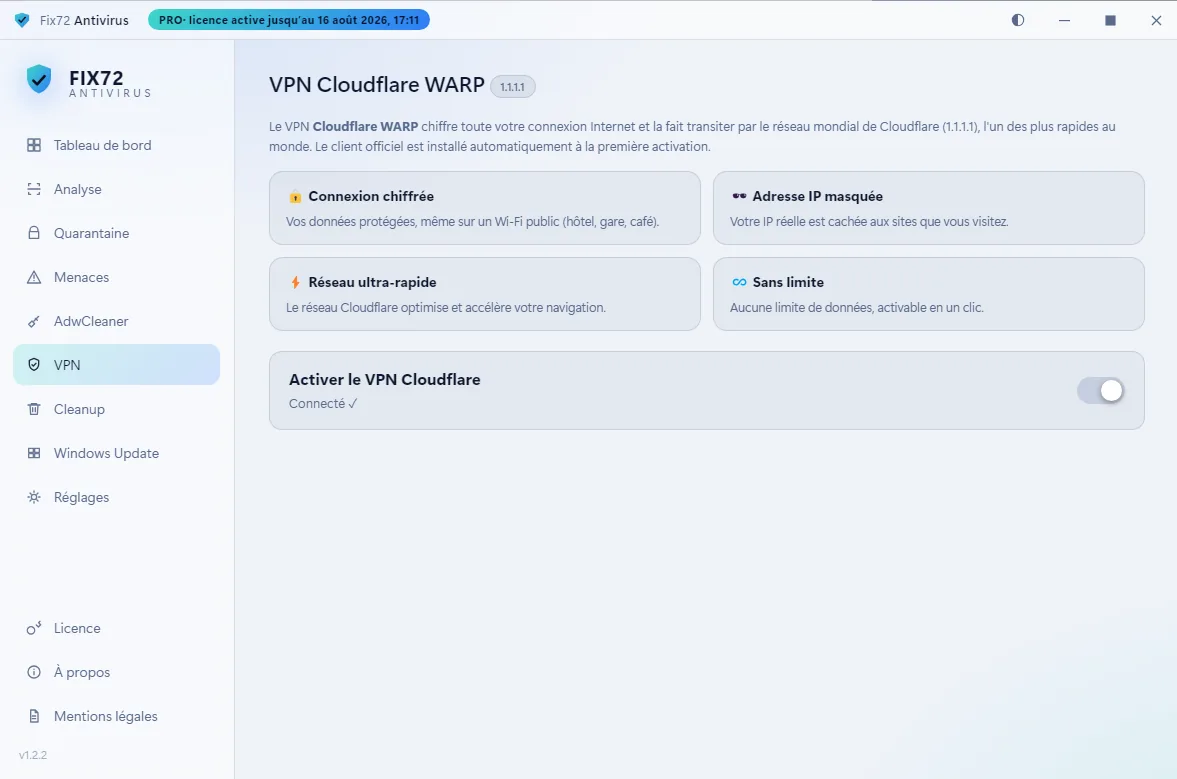Viewport: 1177px width, 779px height.
Task: Open the Réglages settings page
Action: tap(116, 497)
